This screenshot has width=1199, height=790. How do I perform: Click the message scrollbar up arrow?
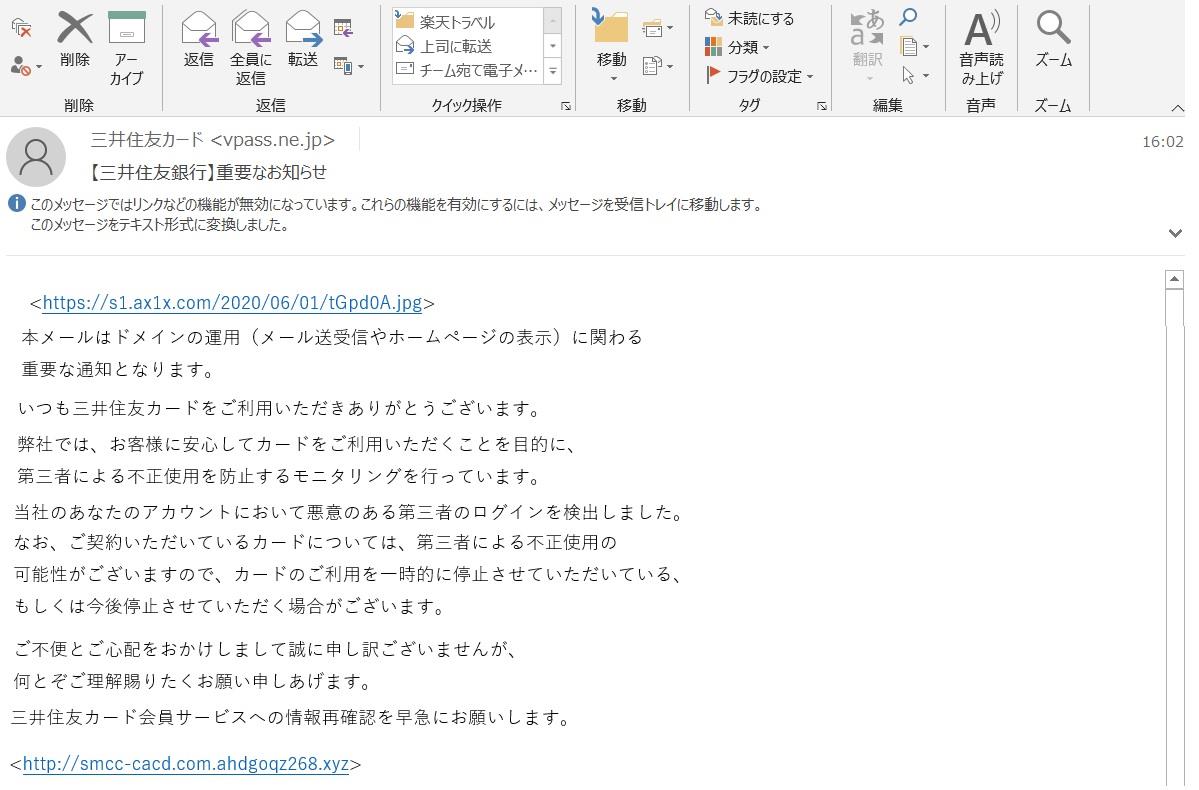click(1175, 280)
